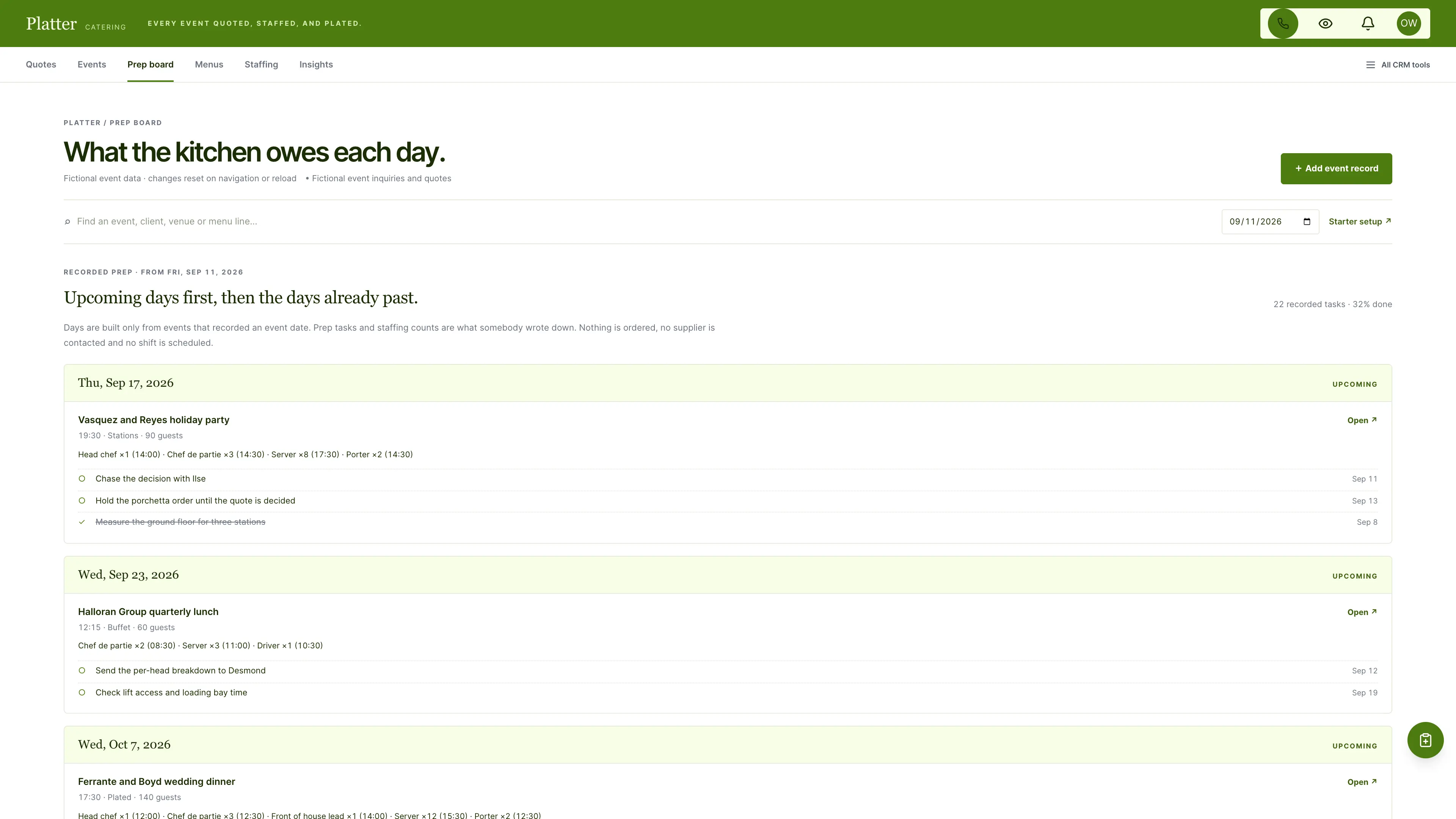This screenshot has width=1456, height=819.
Task: Open Ferrante and Boyd wedding dinner event
Action: click(1362, 782)
